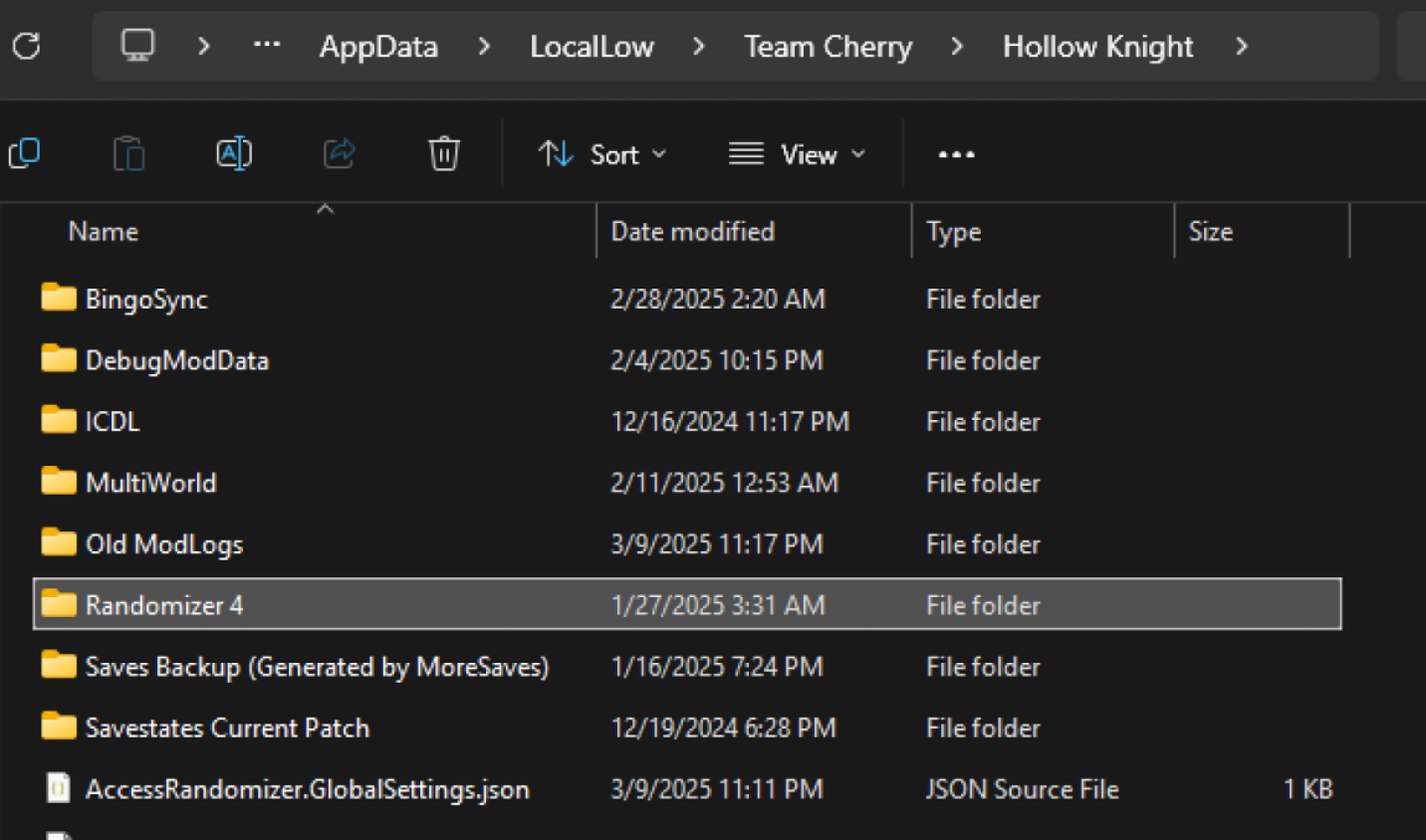Click the date 2/4/2025 10:15 PM
This screenshot has width=1426, height=840.
point(717,360)
